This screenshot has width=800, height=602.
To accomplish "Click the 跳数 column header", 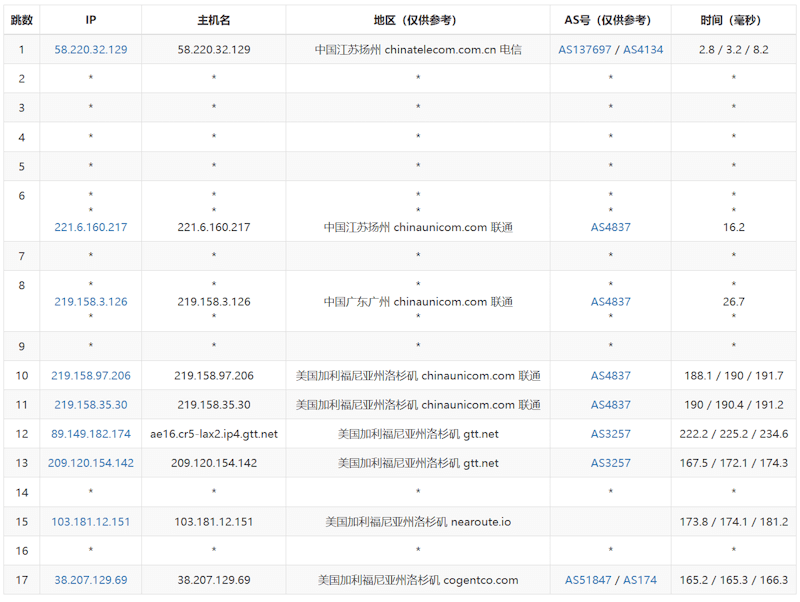I will coord(21,20).
